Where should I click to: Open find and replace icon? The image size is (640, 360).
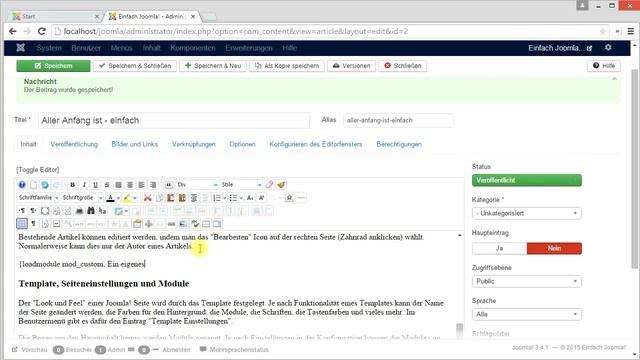(x=102, y=211)
